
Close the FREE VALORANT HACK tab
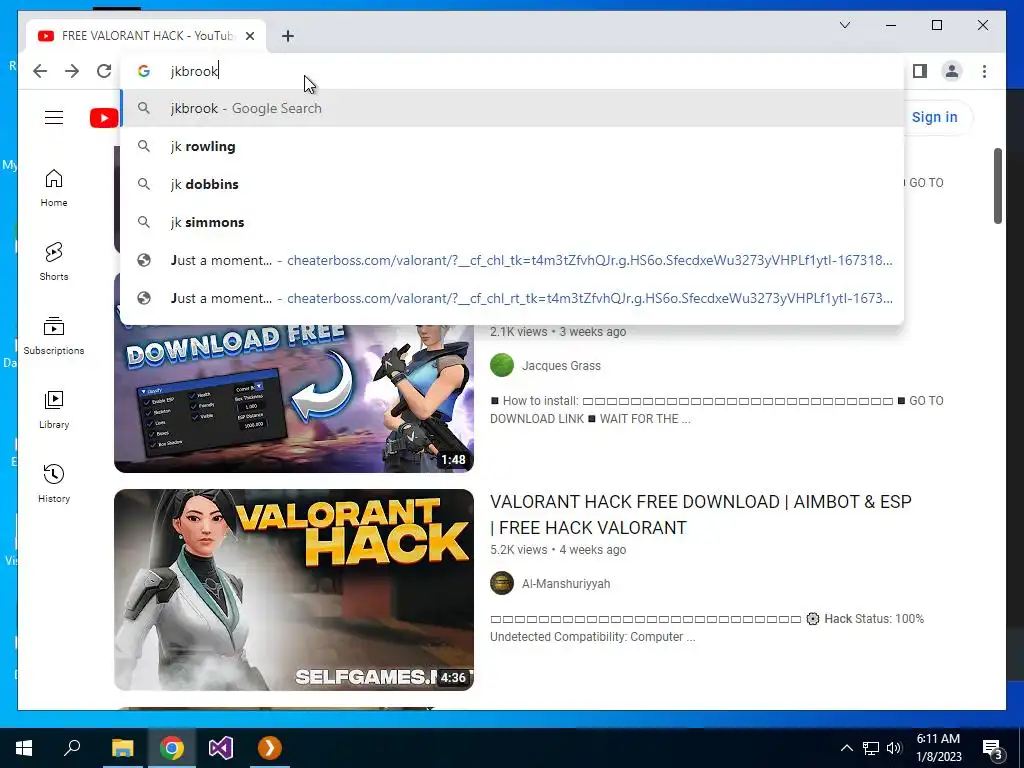tap(250, 36)
